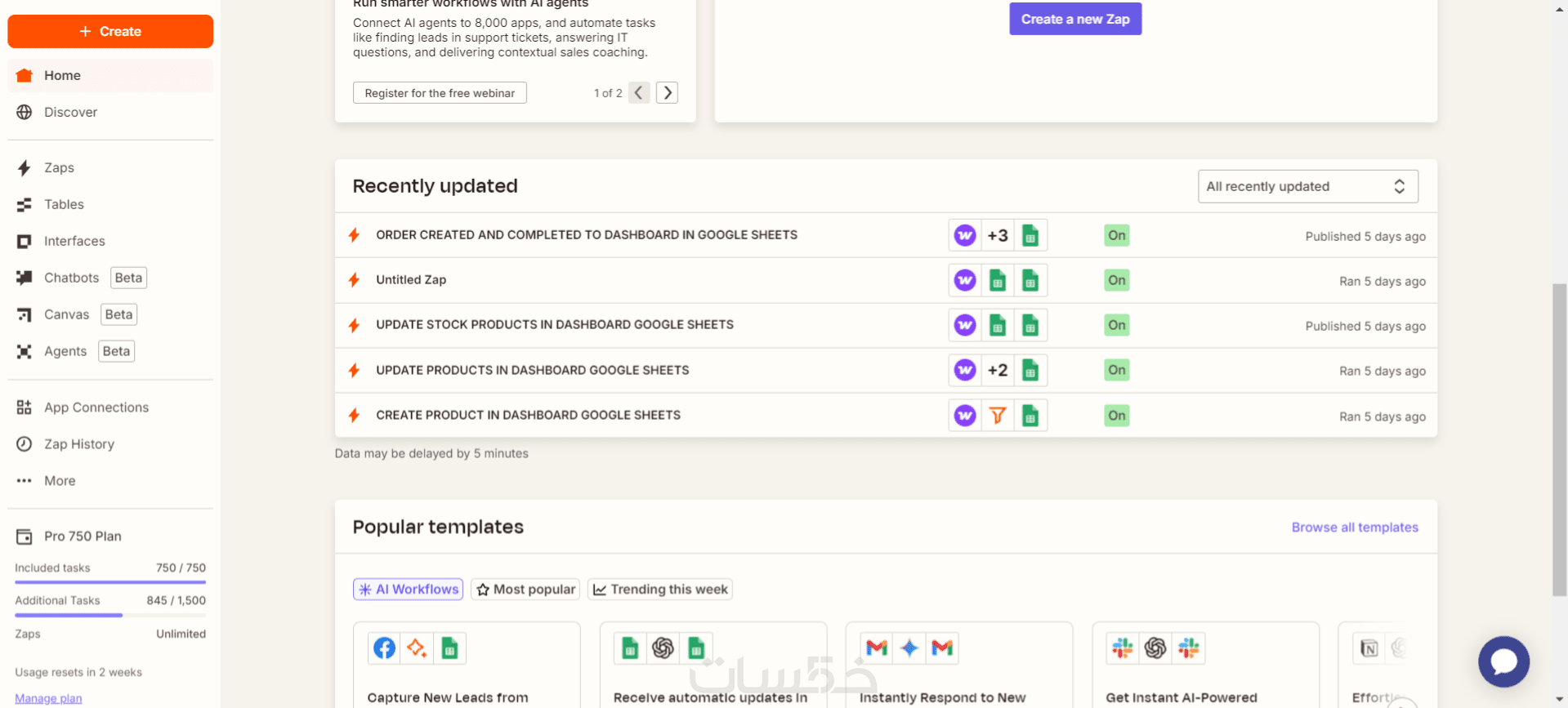This screenshot has height=708, width=1568.
Task: Toggle On status for CREATE PRODUCT zap
Action: tap(1116, 416)
